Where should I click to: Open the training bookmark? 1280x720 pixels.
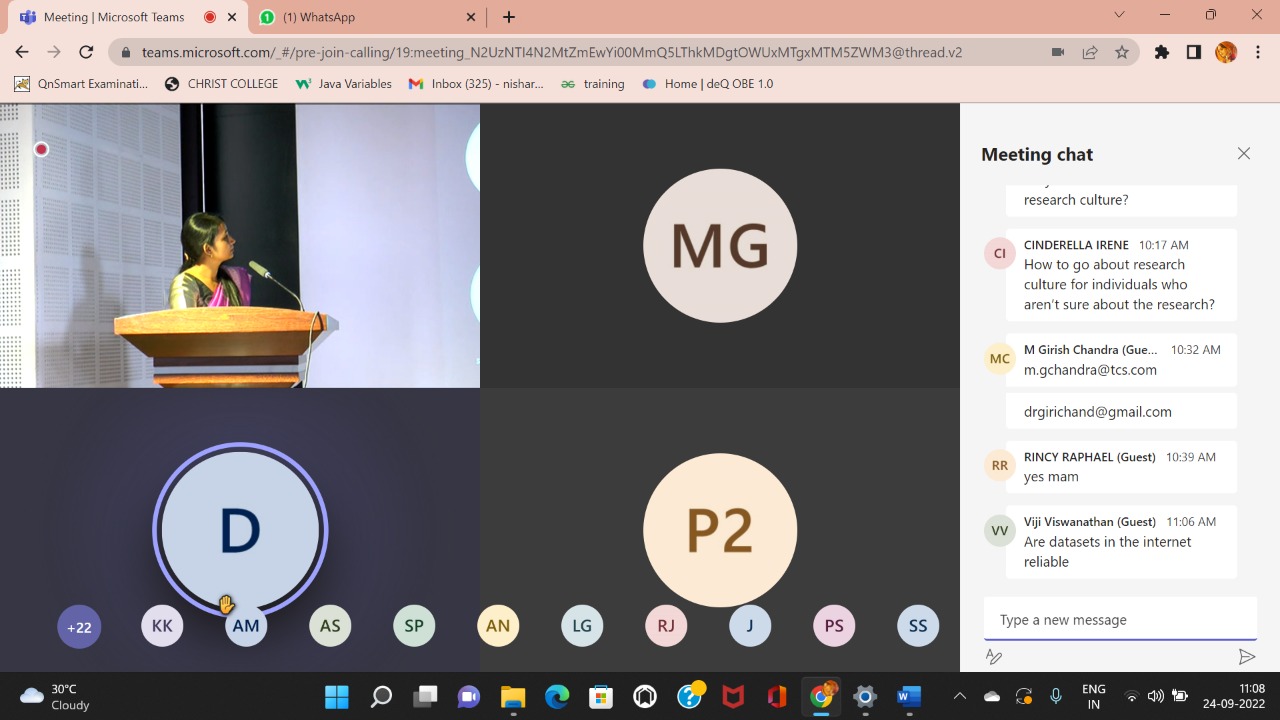593,84
